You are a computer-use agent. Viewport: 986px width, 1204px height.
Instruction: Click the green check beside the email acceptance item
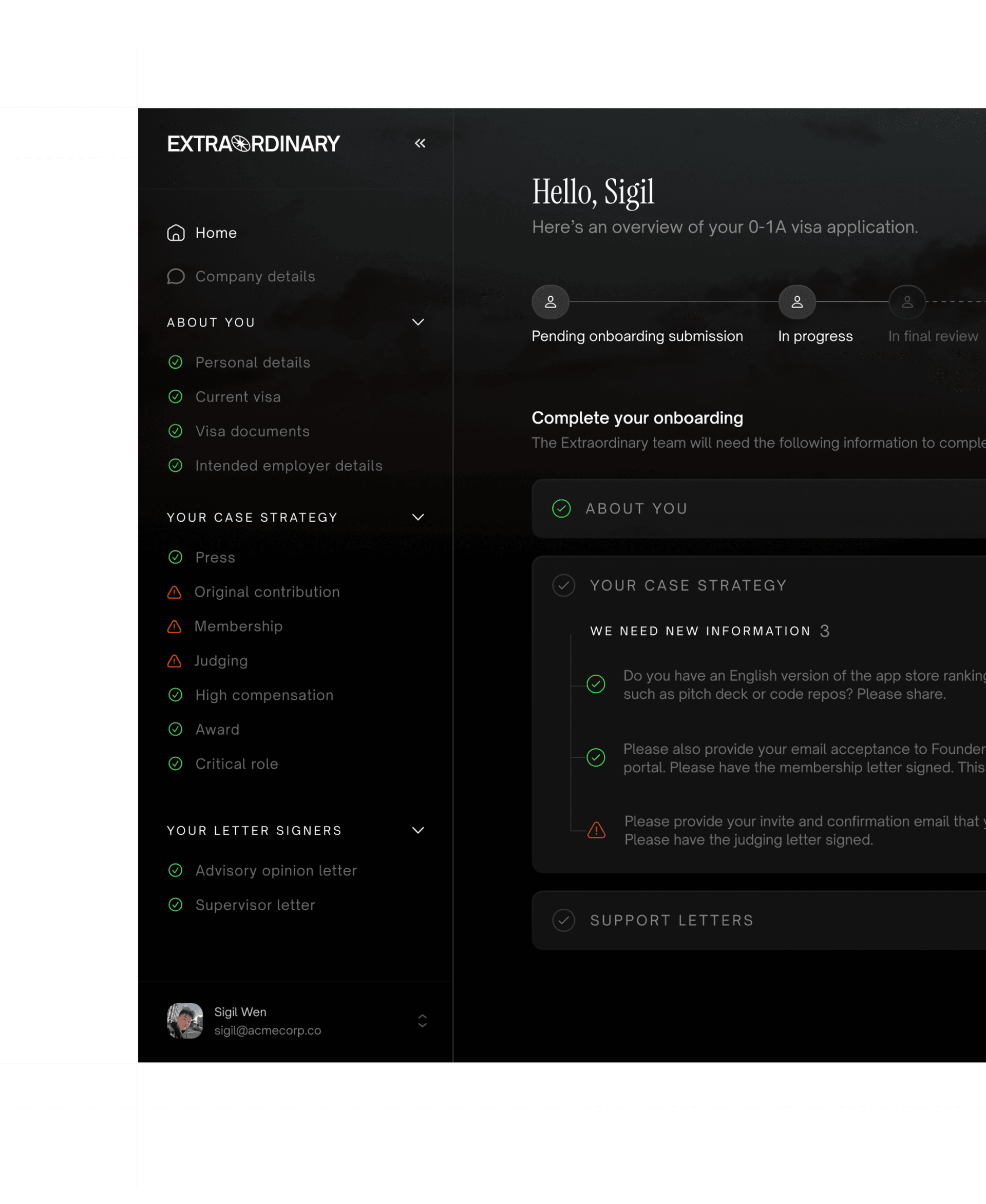(x=595, y=757)
